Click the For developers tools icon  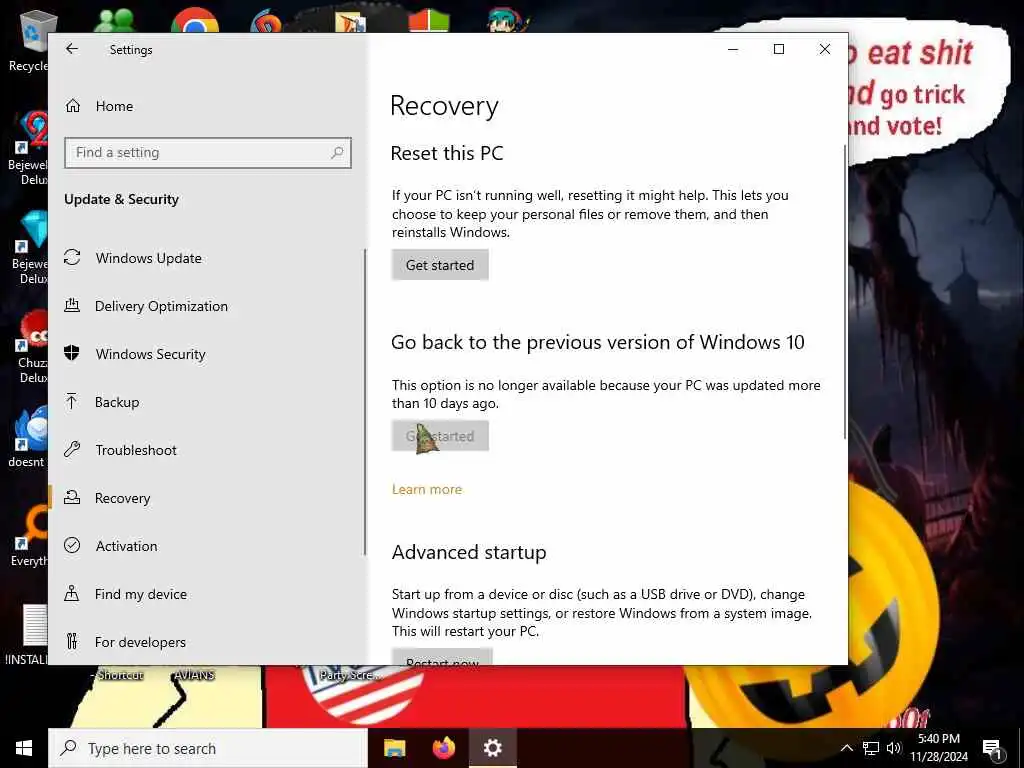(x=72, y=641)
